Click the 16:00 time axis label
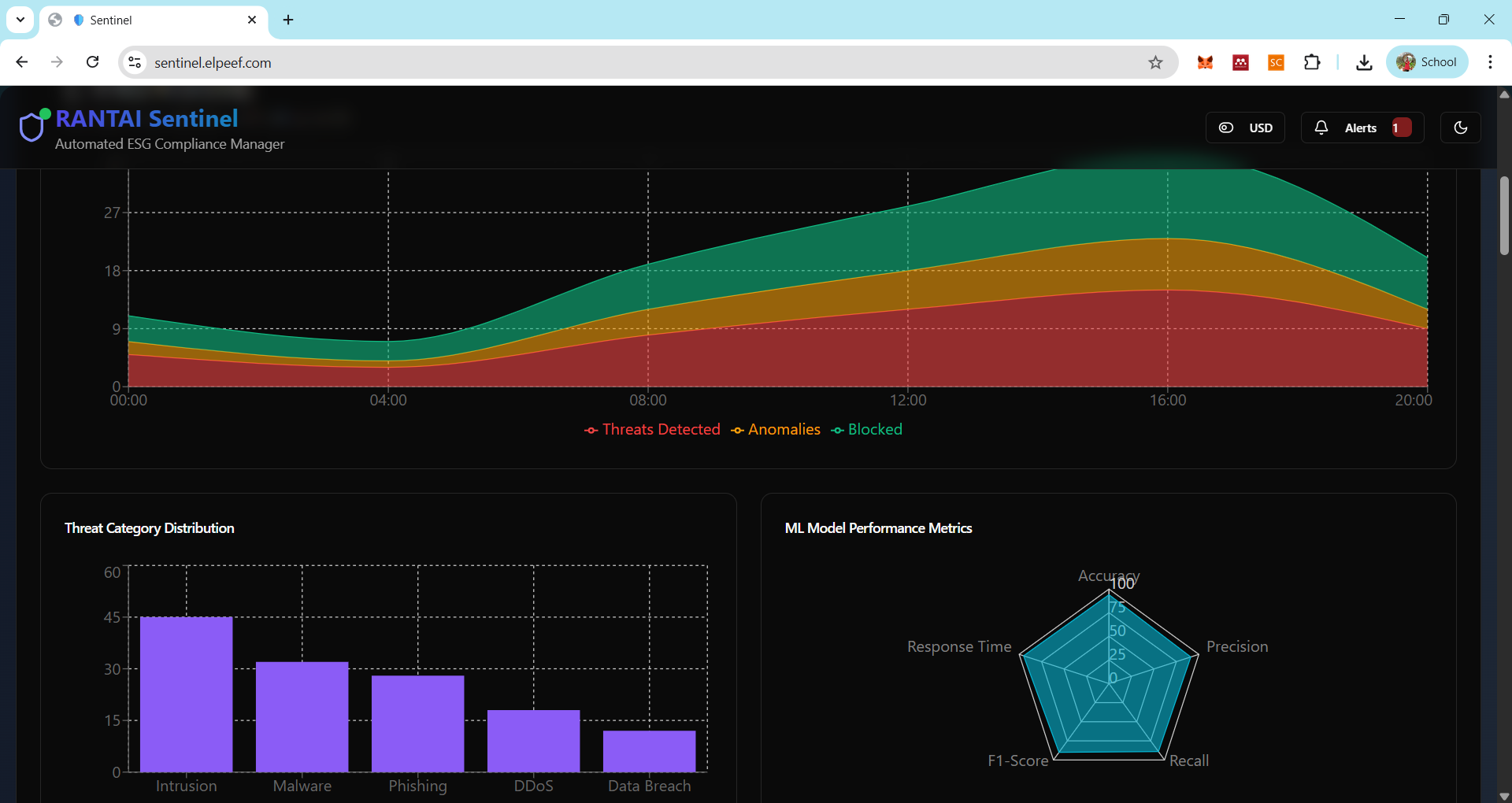Viewport: 1512px width, 803px height. tap(1168, 400)
